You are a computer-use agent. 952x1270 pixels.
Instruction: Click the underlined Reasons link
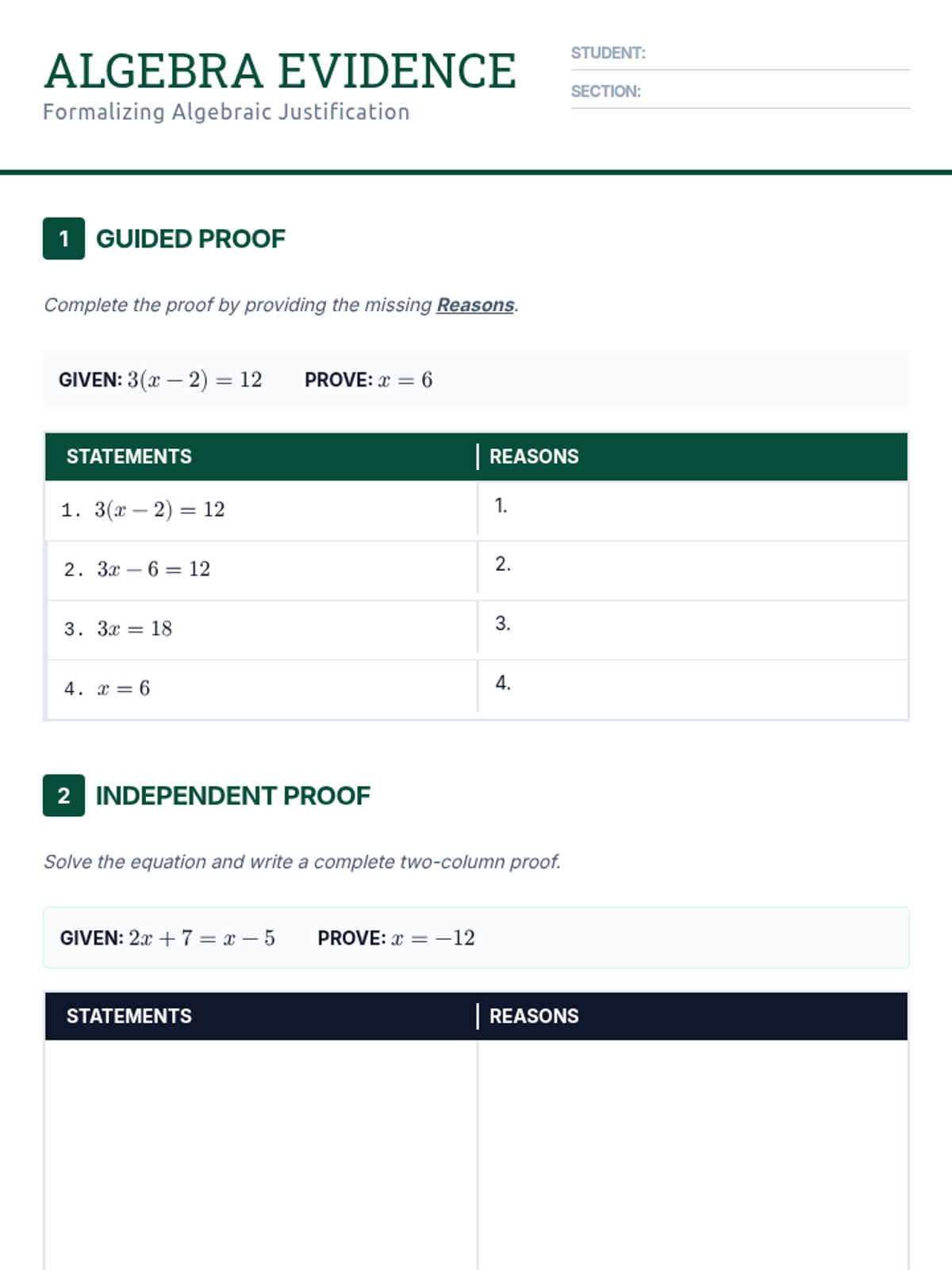click(x=475, y=305)
